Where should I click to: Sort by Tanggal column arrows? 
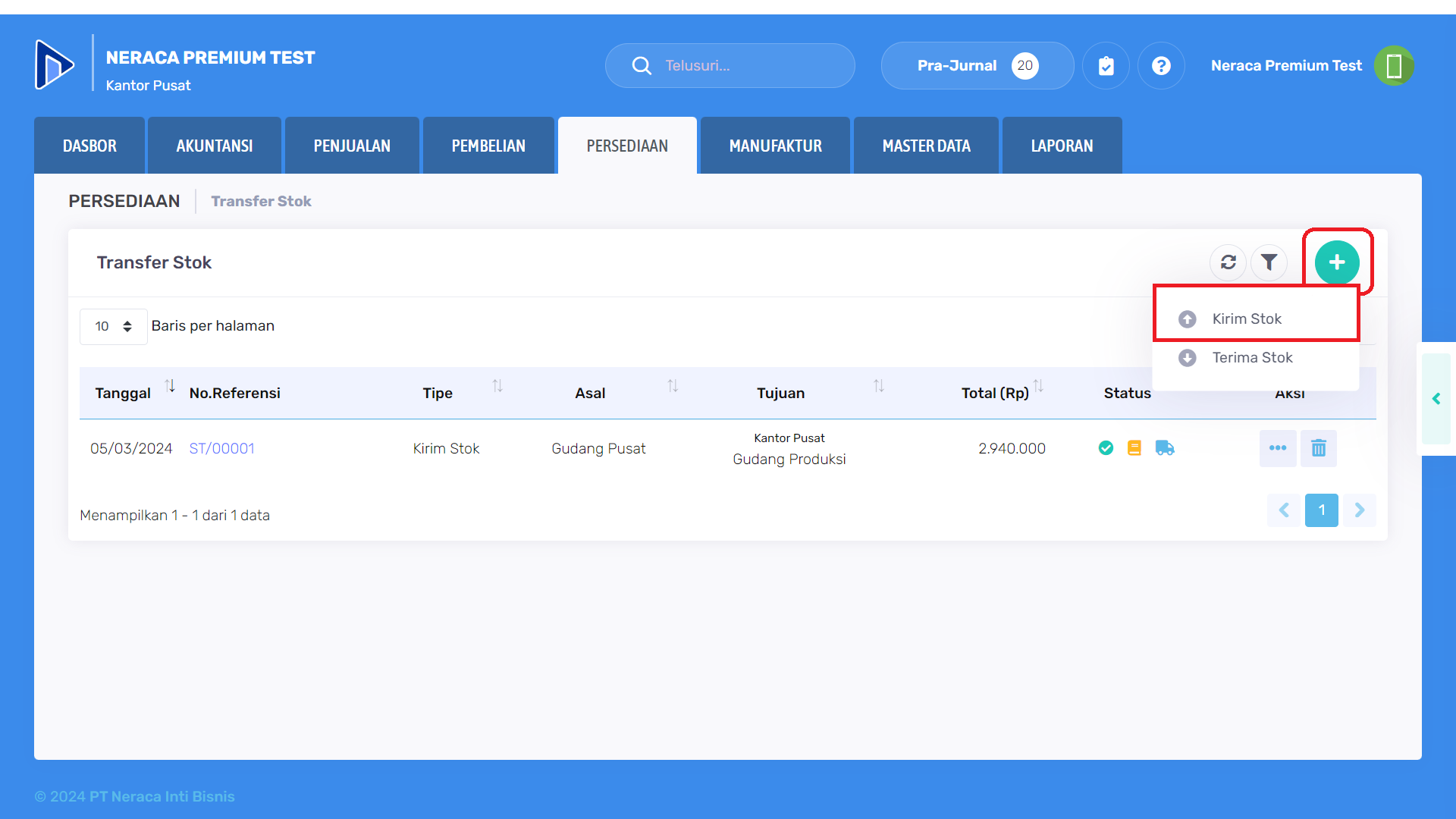pyautogui.click(x=171, y=386)
